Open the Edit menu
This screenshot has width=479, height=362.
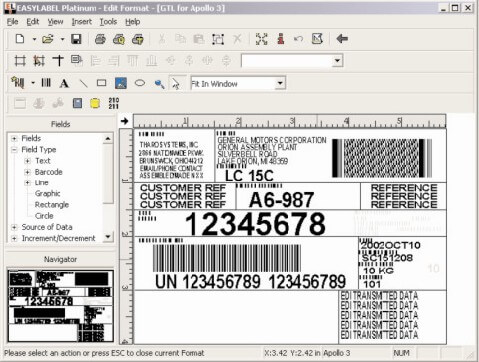click(33, 22)
